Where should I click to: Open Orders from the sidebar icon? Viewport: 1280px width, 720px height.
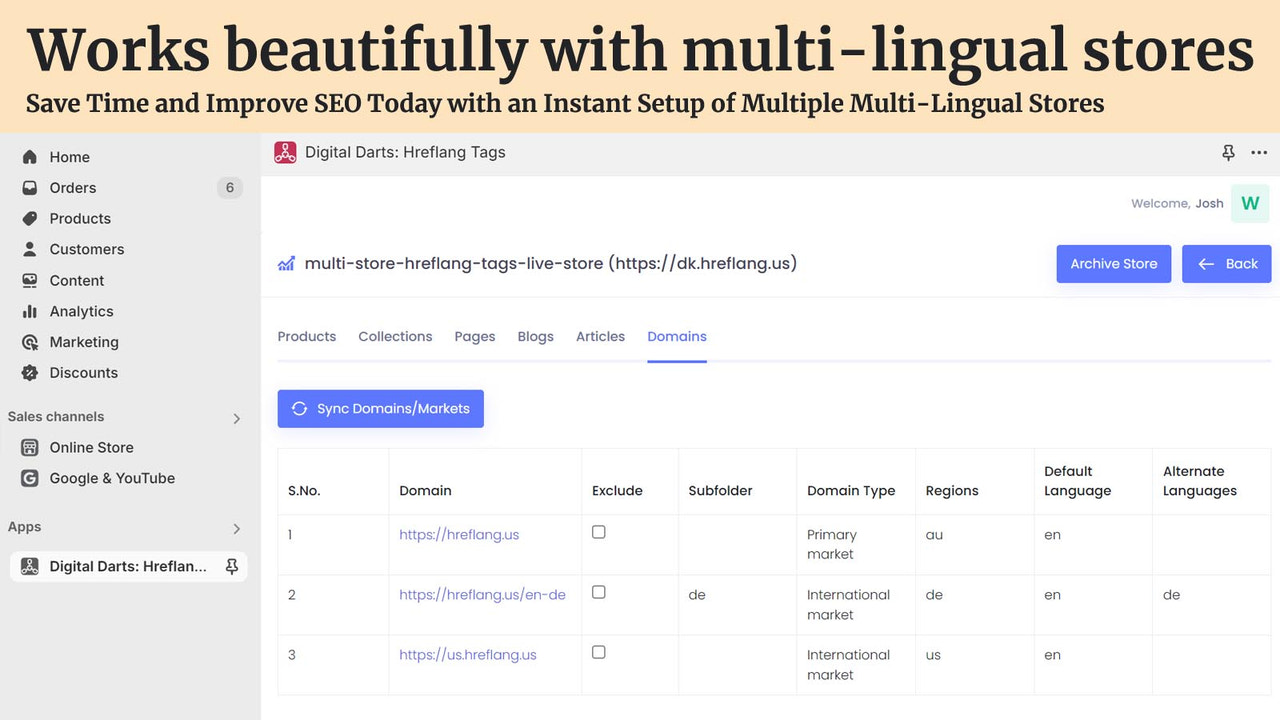(x=31, y=187)
